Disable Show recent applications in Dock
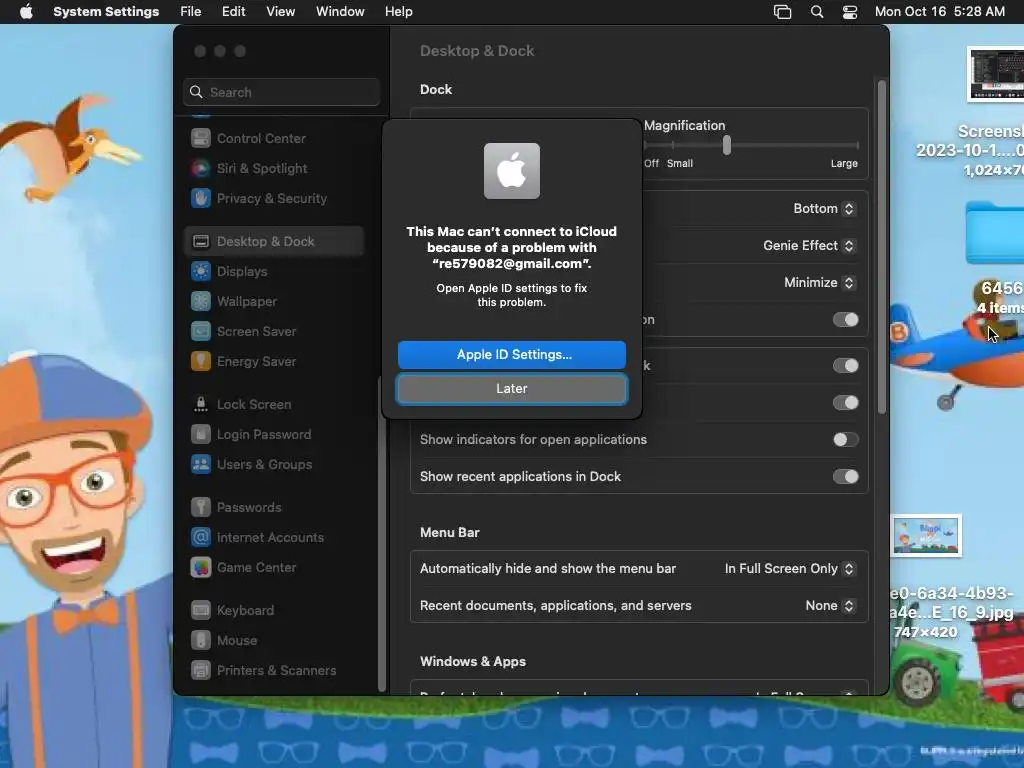Image resolution: width=1024 pixels, height=768 pixels. coord(845,477)
